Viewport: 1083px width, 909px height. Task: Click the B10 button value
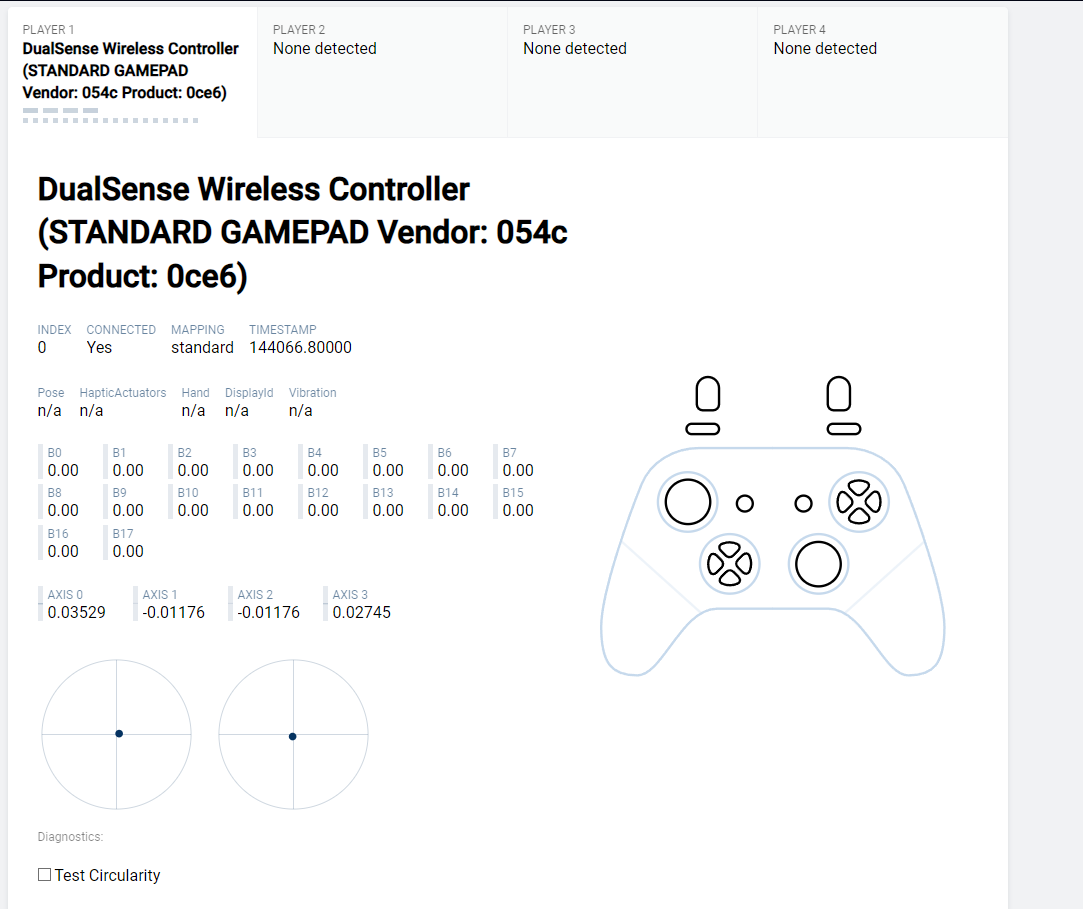193,510
